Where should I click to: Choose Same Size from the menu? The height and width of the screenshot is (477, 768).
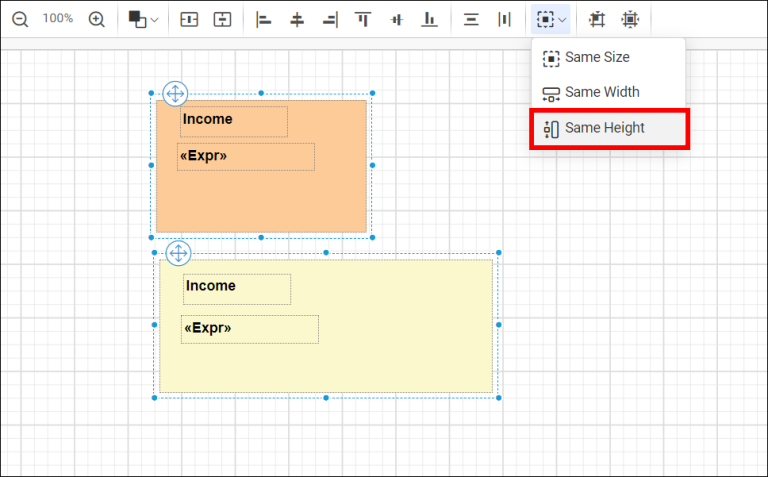pyautogui.click(x=608, y=57)
